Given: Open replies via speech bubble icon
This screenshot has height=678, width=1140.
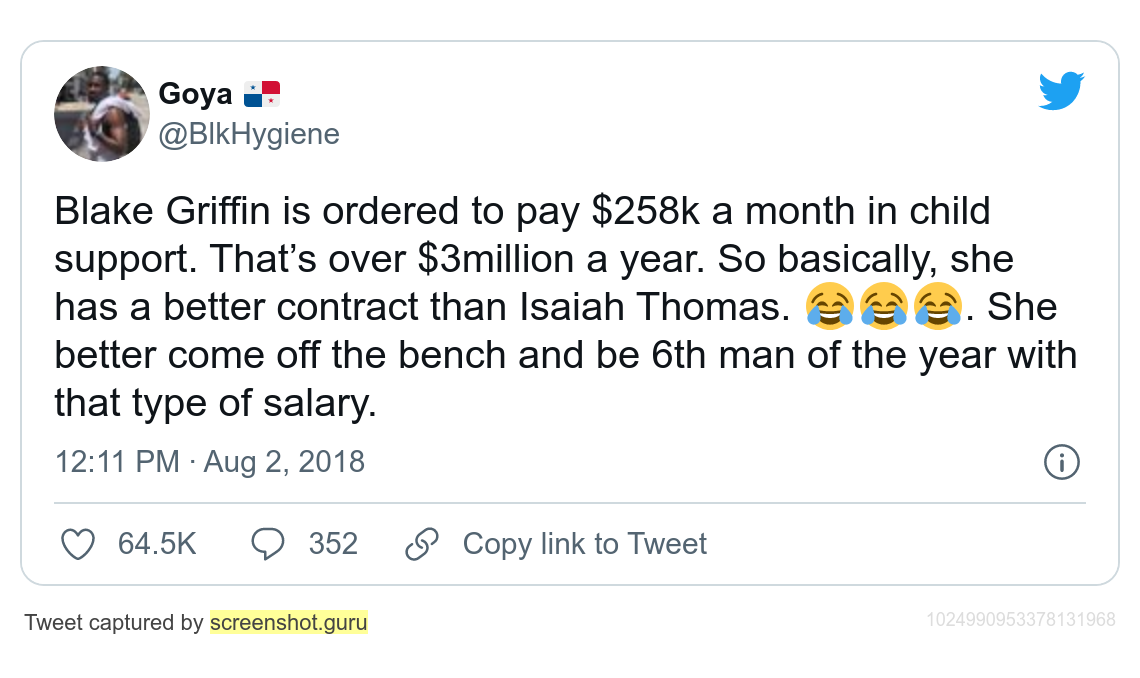Looking at the screenshot, I should [268, 544].
